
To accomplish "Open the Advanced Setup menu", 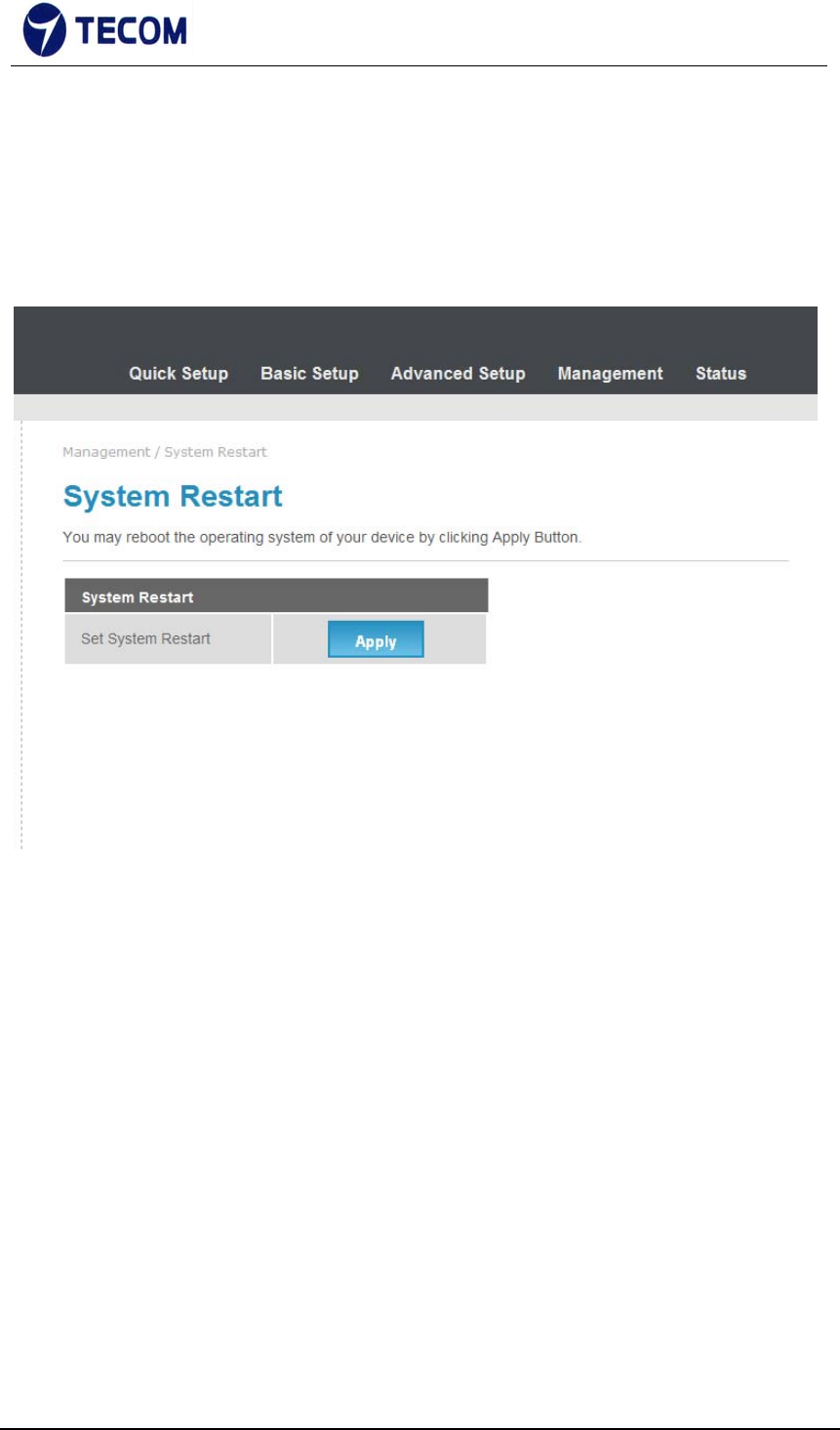I will 458,374.
